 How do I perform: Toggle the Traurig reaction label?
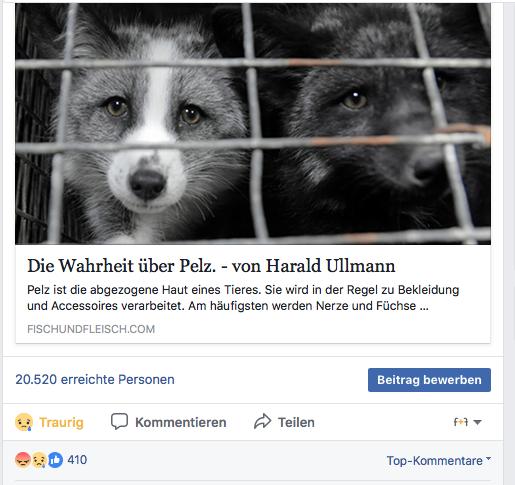point(61,422)
